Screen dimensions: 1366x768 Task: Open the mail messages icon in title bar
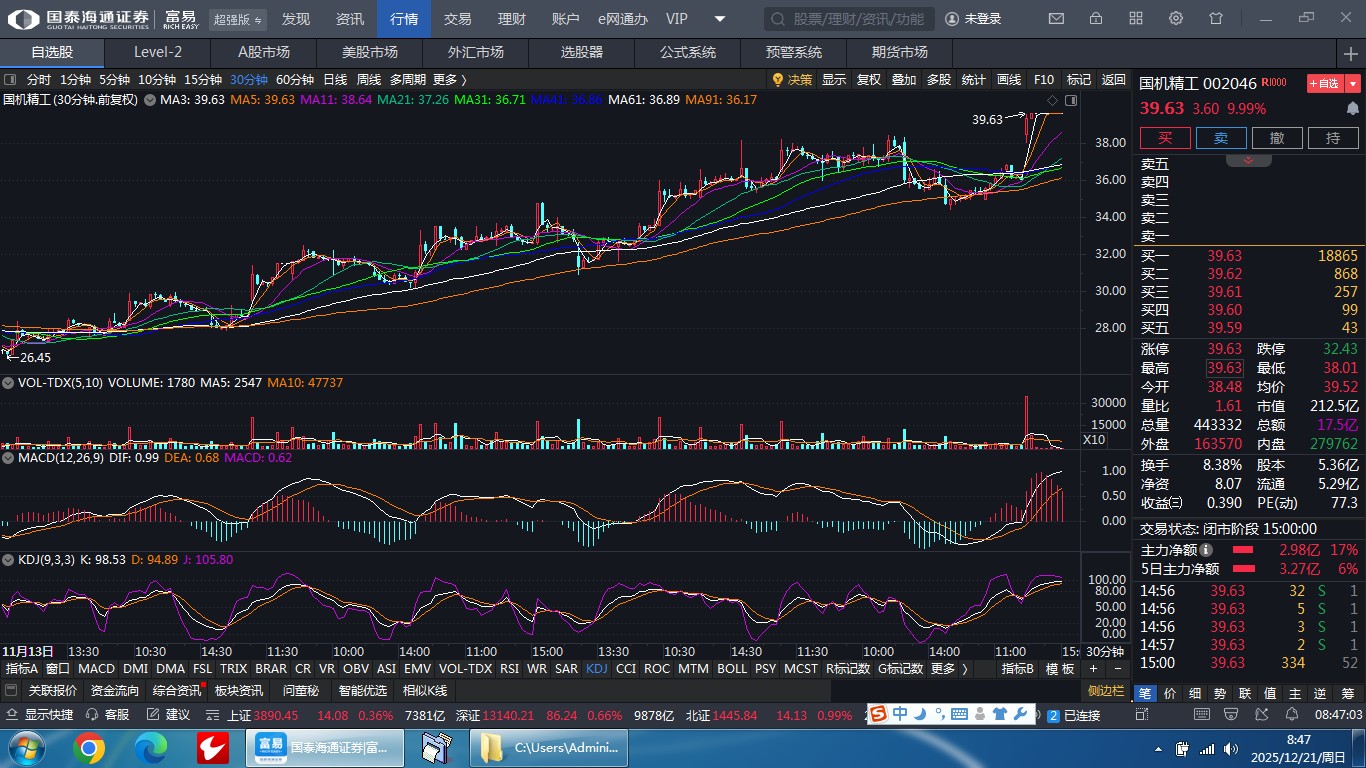1056,19
